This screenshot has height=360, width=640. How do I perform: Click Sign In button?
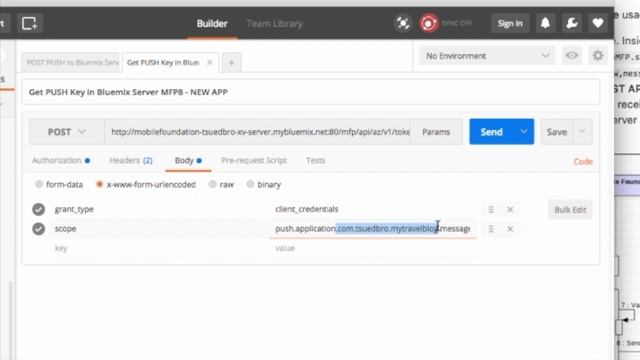[510, 23]
